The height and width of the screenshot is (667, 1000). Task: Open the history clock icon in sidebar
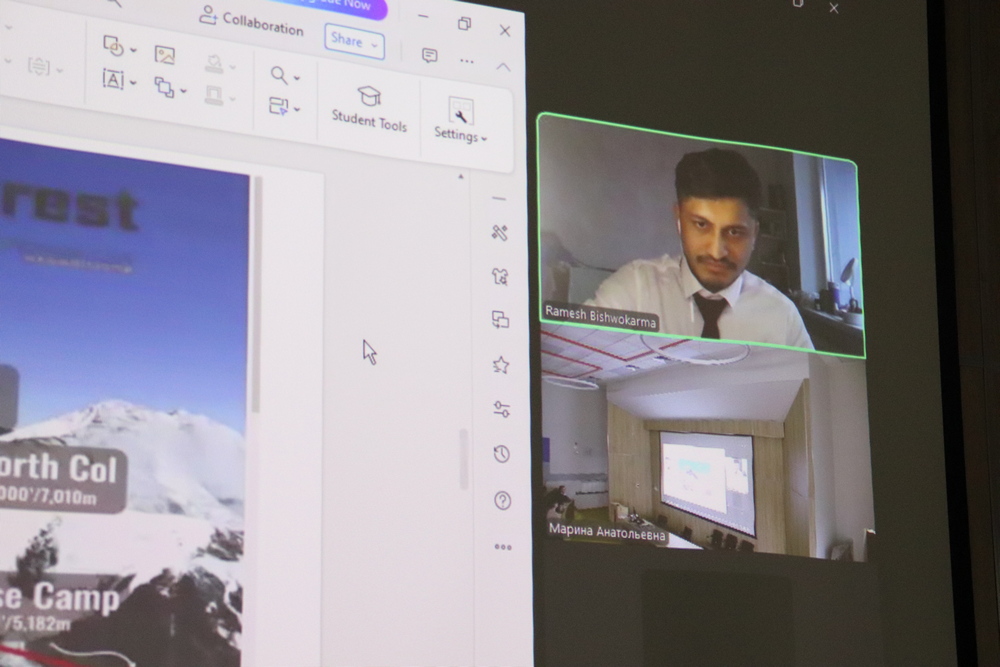click(x=502, y=454)
